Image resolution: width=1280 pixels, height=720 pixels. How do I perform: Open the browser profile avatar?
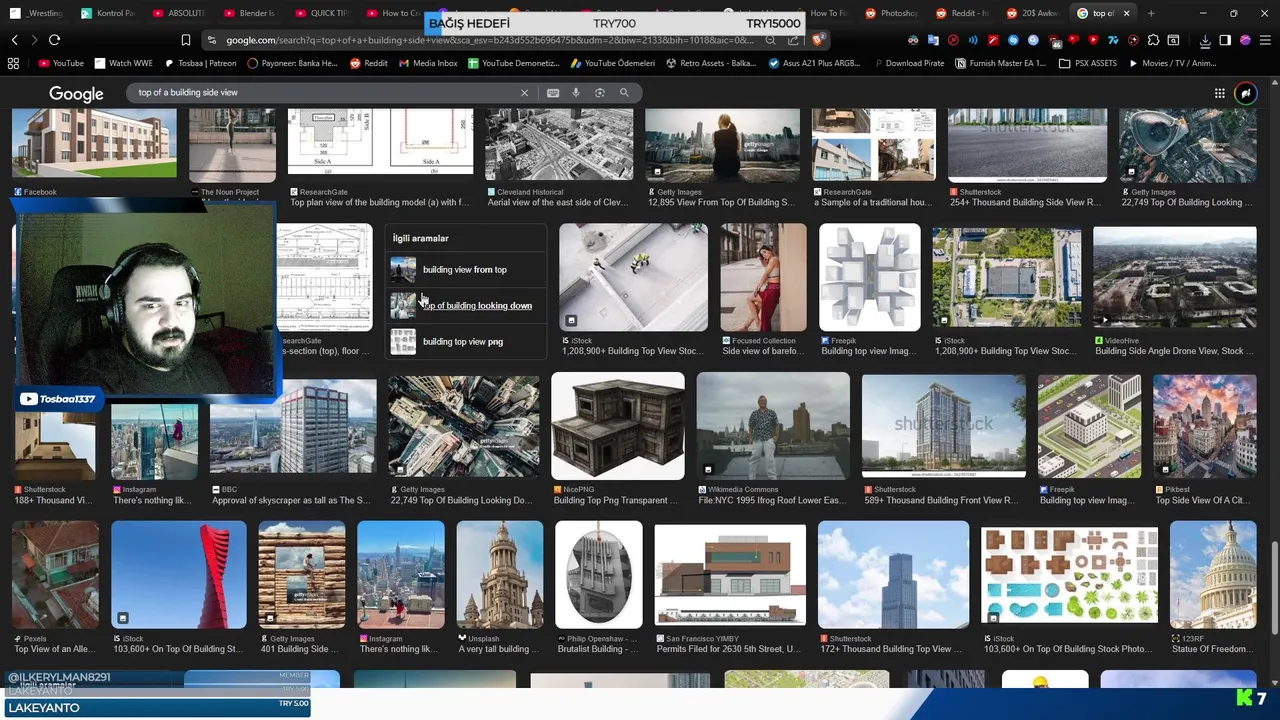click(1245, 40)
